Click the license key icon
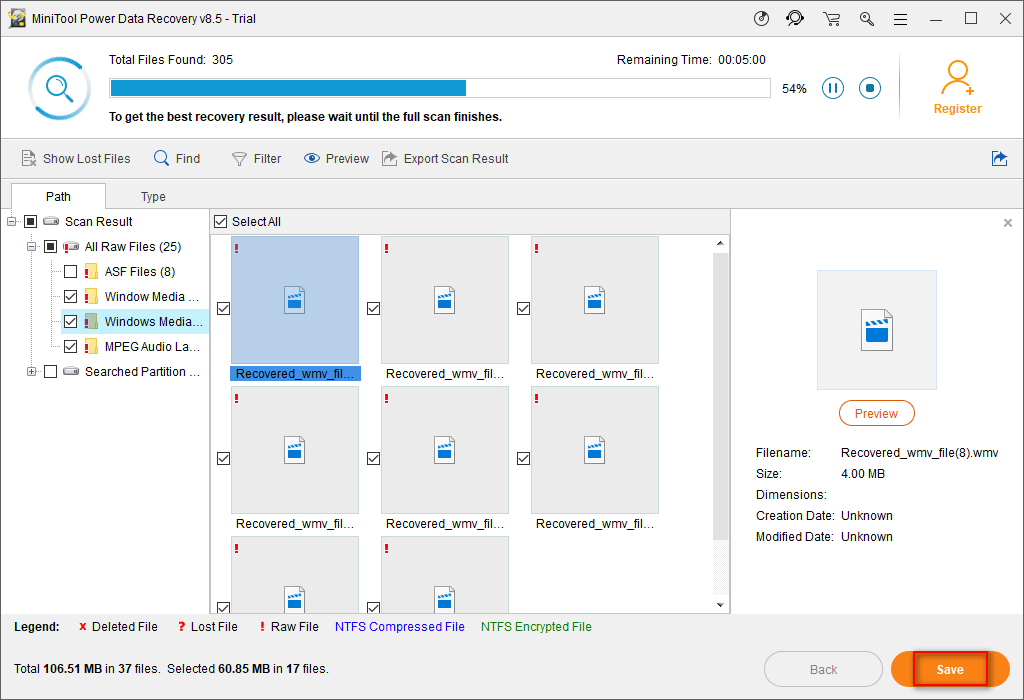 click(x=867, y=19)
